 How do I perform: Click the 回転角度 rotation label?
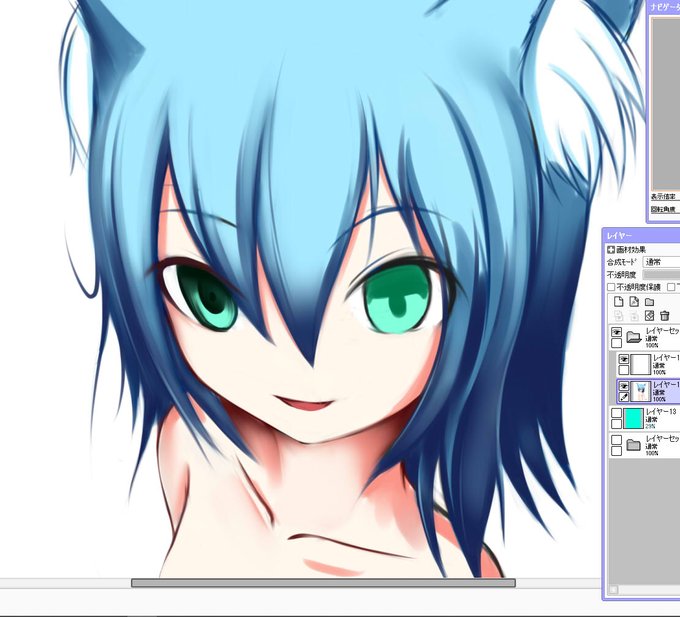[x=663, y=209]
